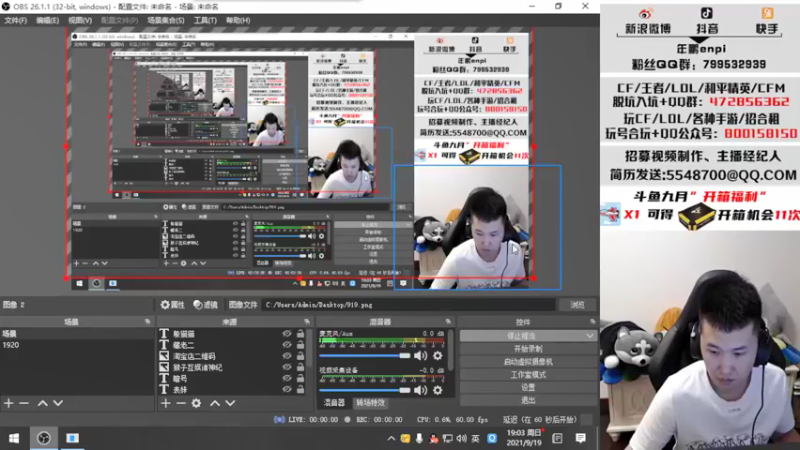Image resolution: width=800 pixels, height=450 pixels.
Task: Click the microphone tray icon
Action: [419, 438]
